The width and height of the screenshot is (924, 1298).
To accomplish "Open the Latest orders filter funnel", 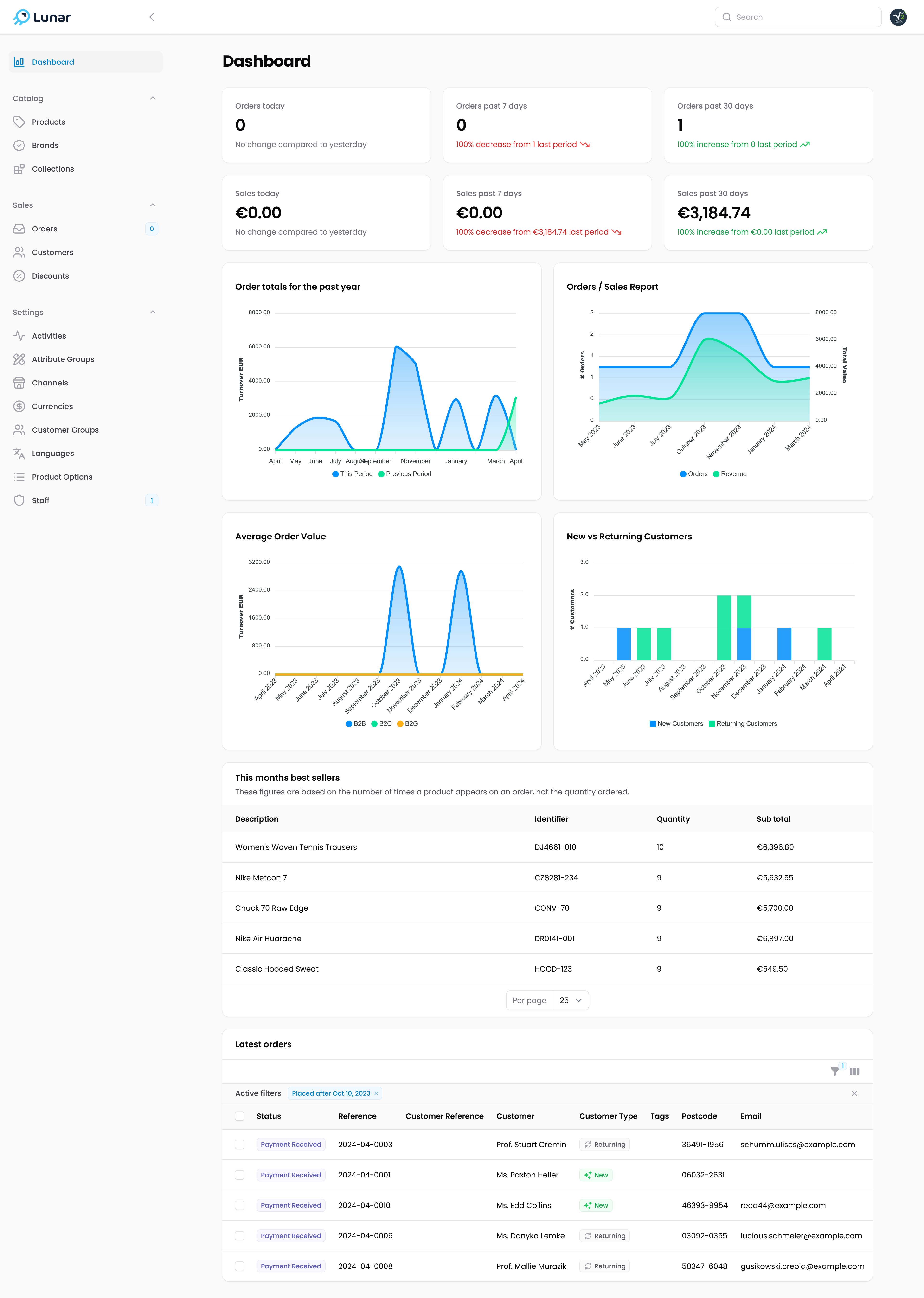I will tap(835, 1071).
